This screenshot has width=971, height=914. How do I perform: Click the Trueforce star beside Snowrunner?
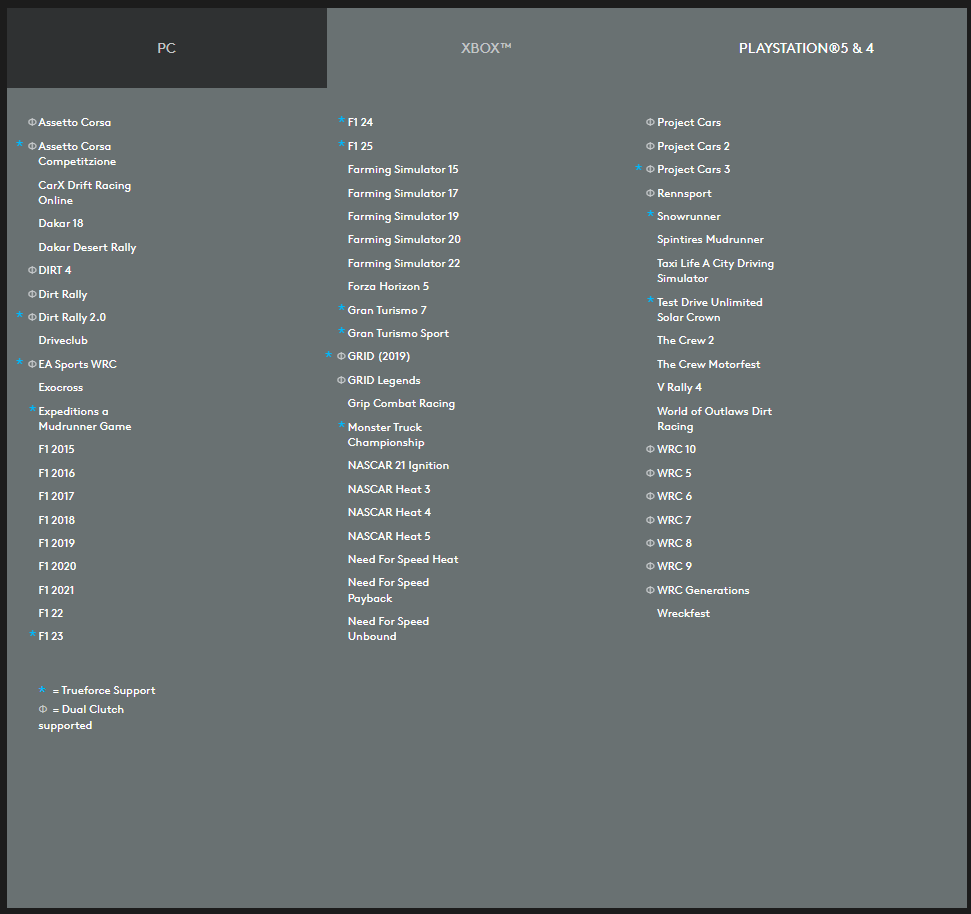[650, 215]
